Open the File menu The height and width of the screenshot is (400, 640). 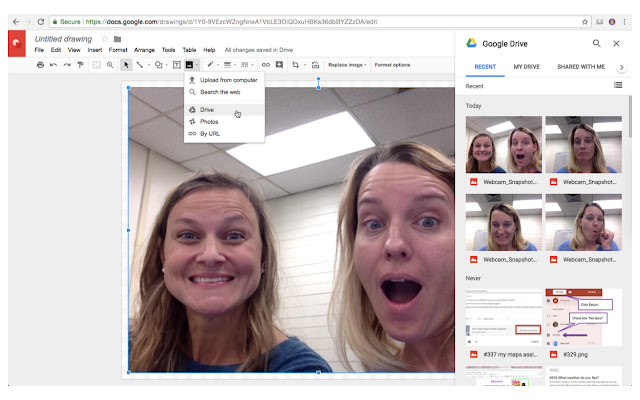(39, 50)
